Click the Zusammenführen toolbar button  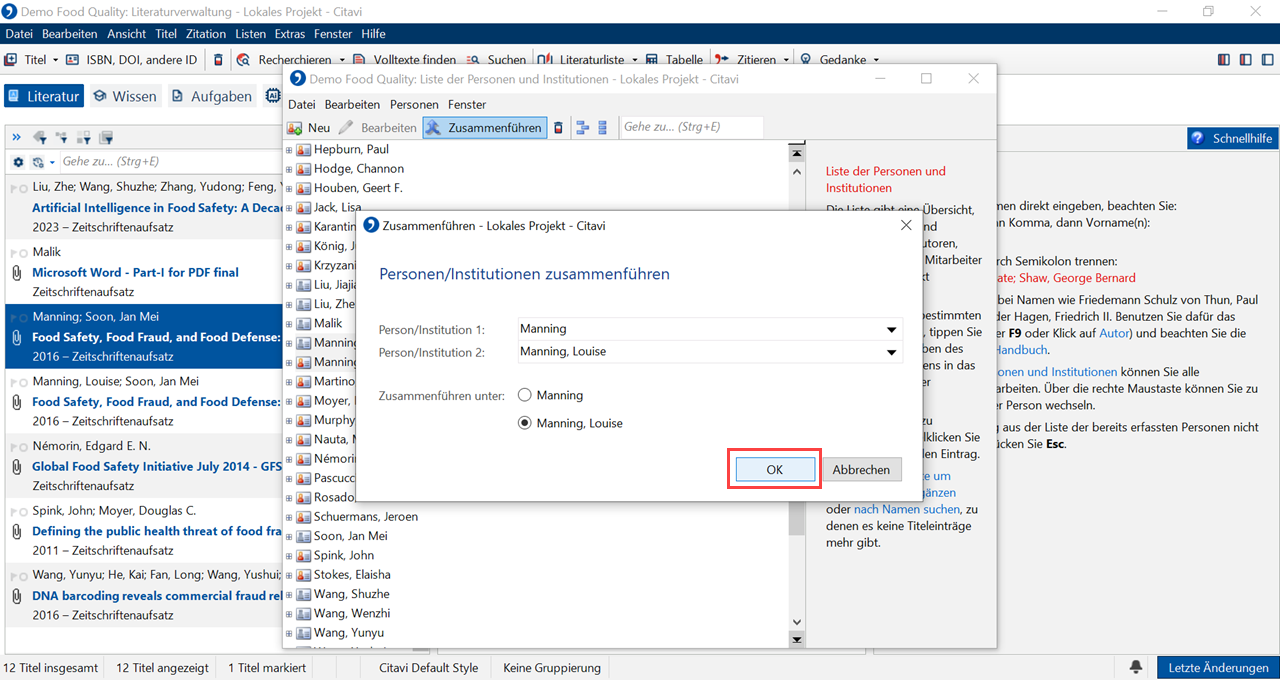pos(484,128)
